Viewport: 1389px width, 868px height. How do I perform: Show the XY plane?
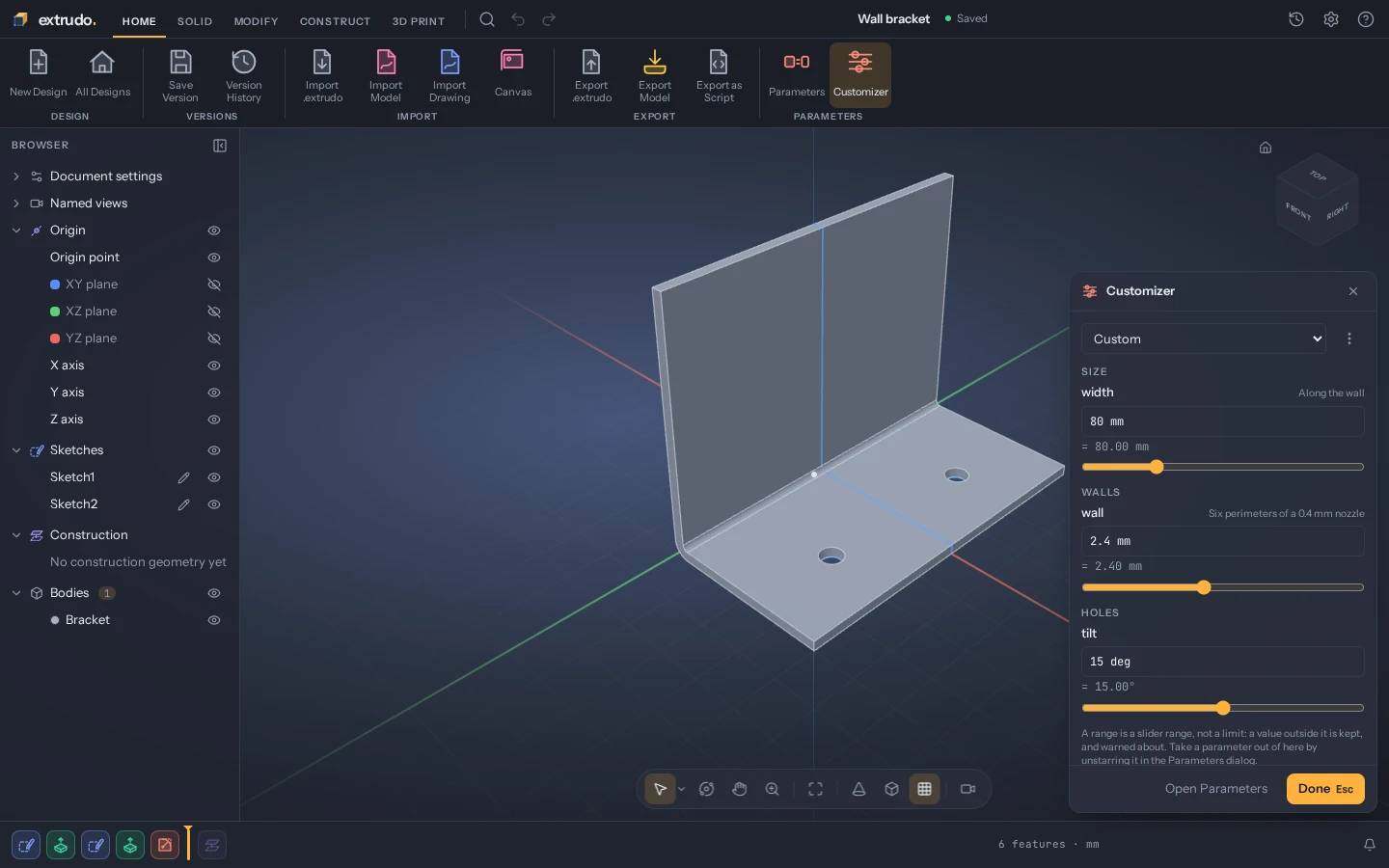coord(214,285)
